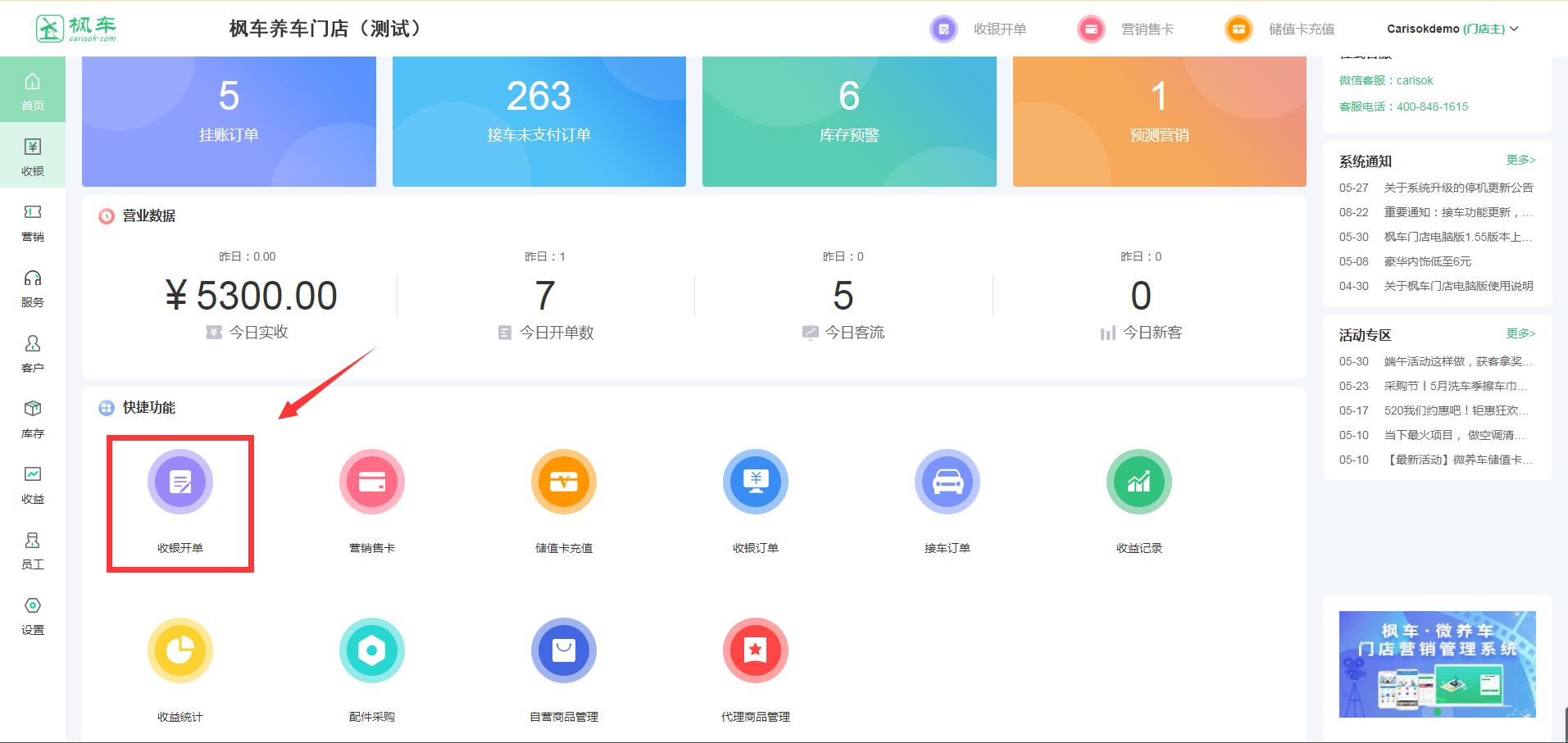View 收益记录 green chart icon
The image size is (1568, 743).
pyautogui.click(x=1139, y=482)
